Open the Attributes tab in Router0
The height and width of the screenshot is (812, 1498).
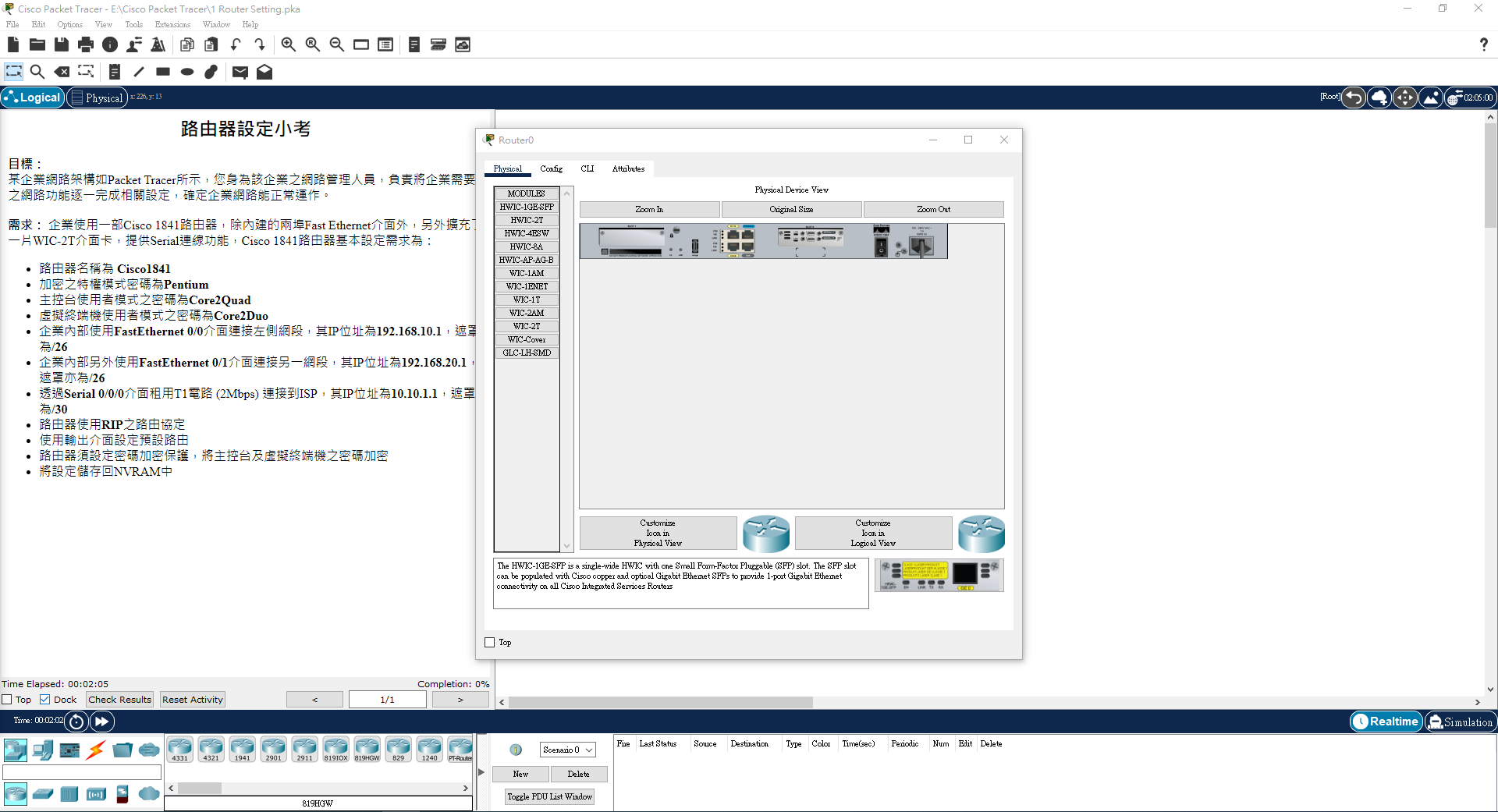[628, 168]
